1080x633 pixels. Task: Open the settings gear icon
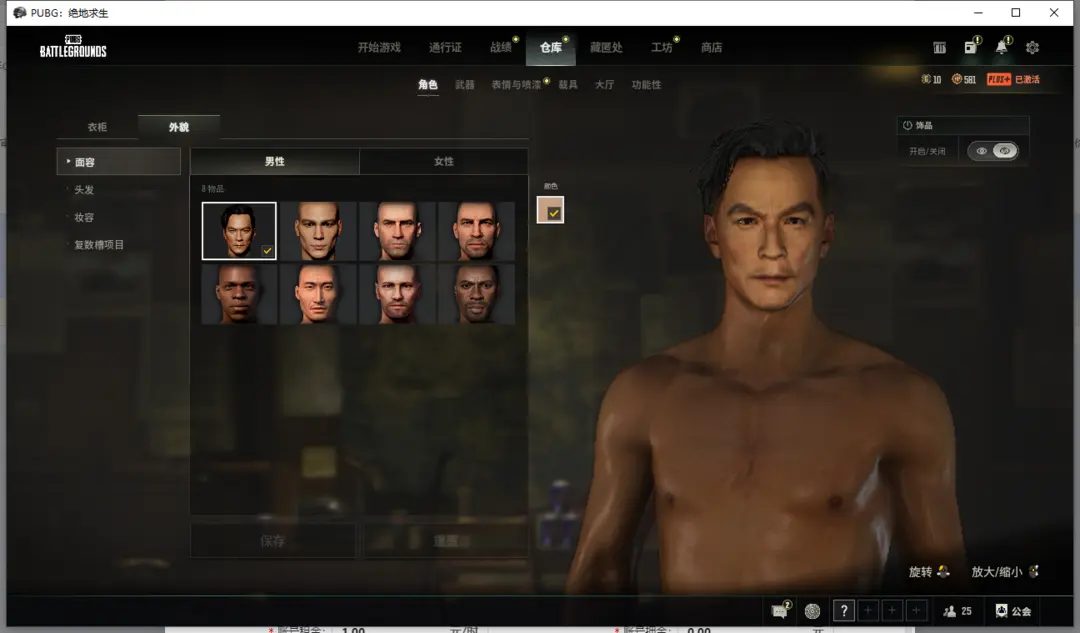[1032, 48]
